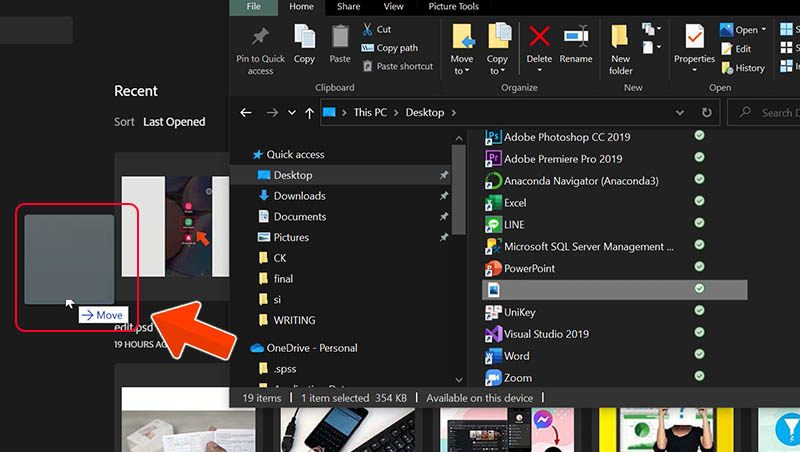Switch to the View ribbon tab

(x=393, y=6)
